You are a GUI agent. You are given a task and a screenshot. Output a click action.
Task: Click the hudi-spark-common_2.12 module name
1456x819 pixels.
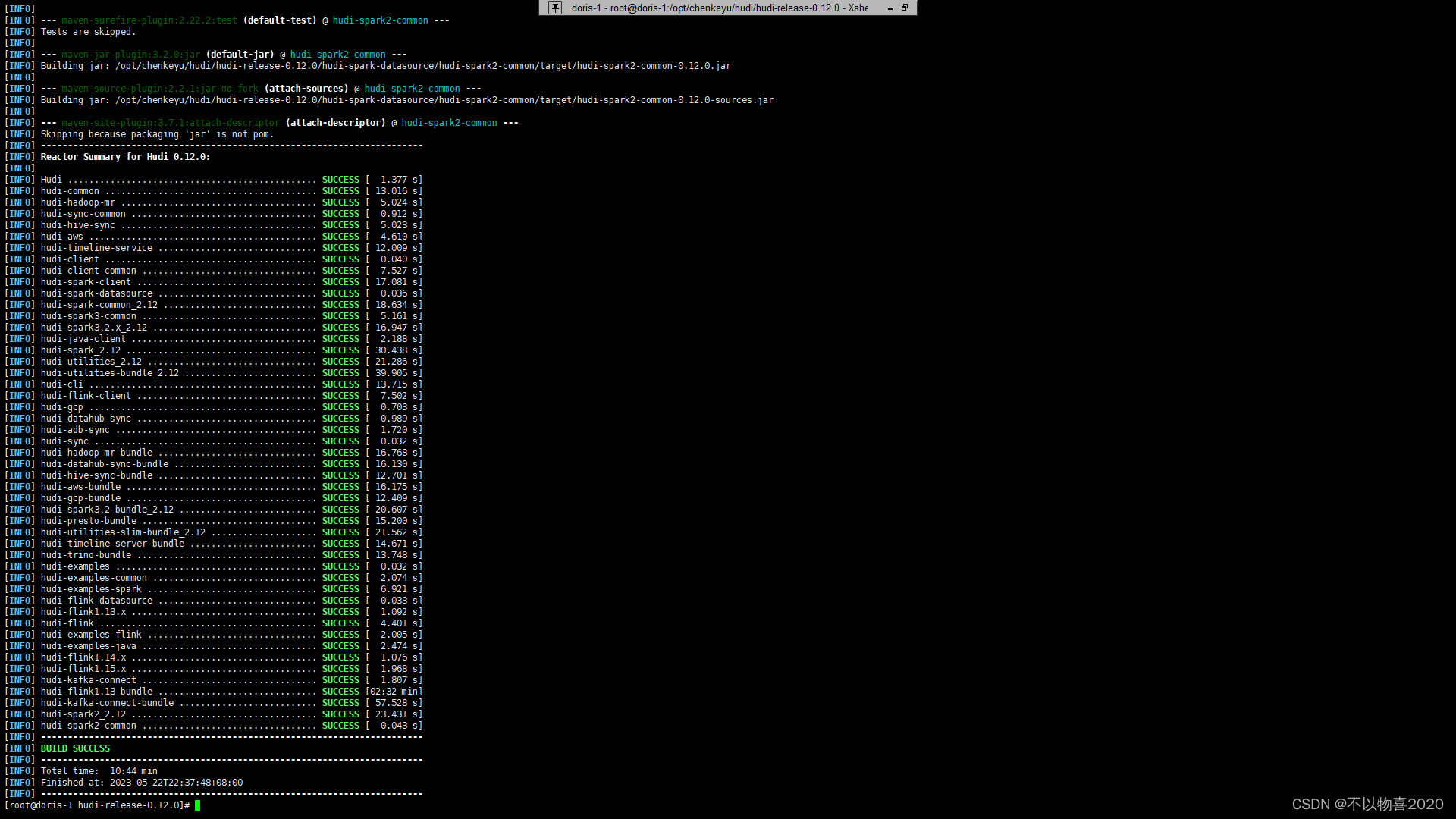[99, 305]
